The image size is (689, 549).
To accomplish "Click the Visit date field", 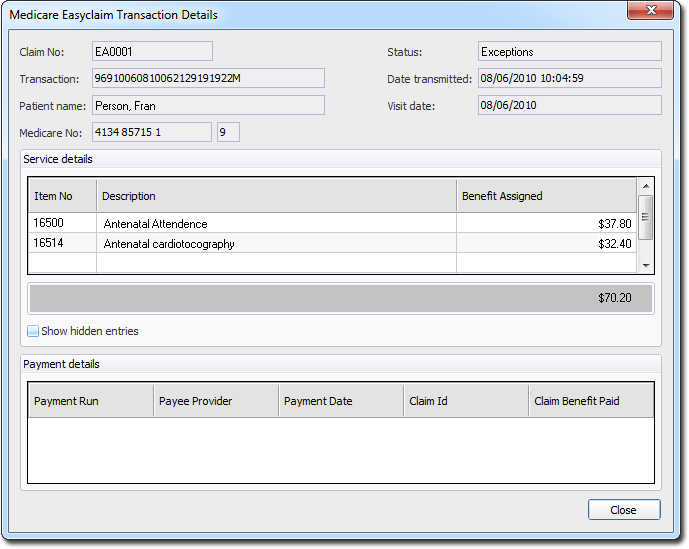I will (x=568, y=105).
